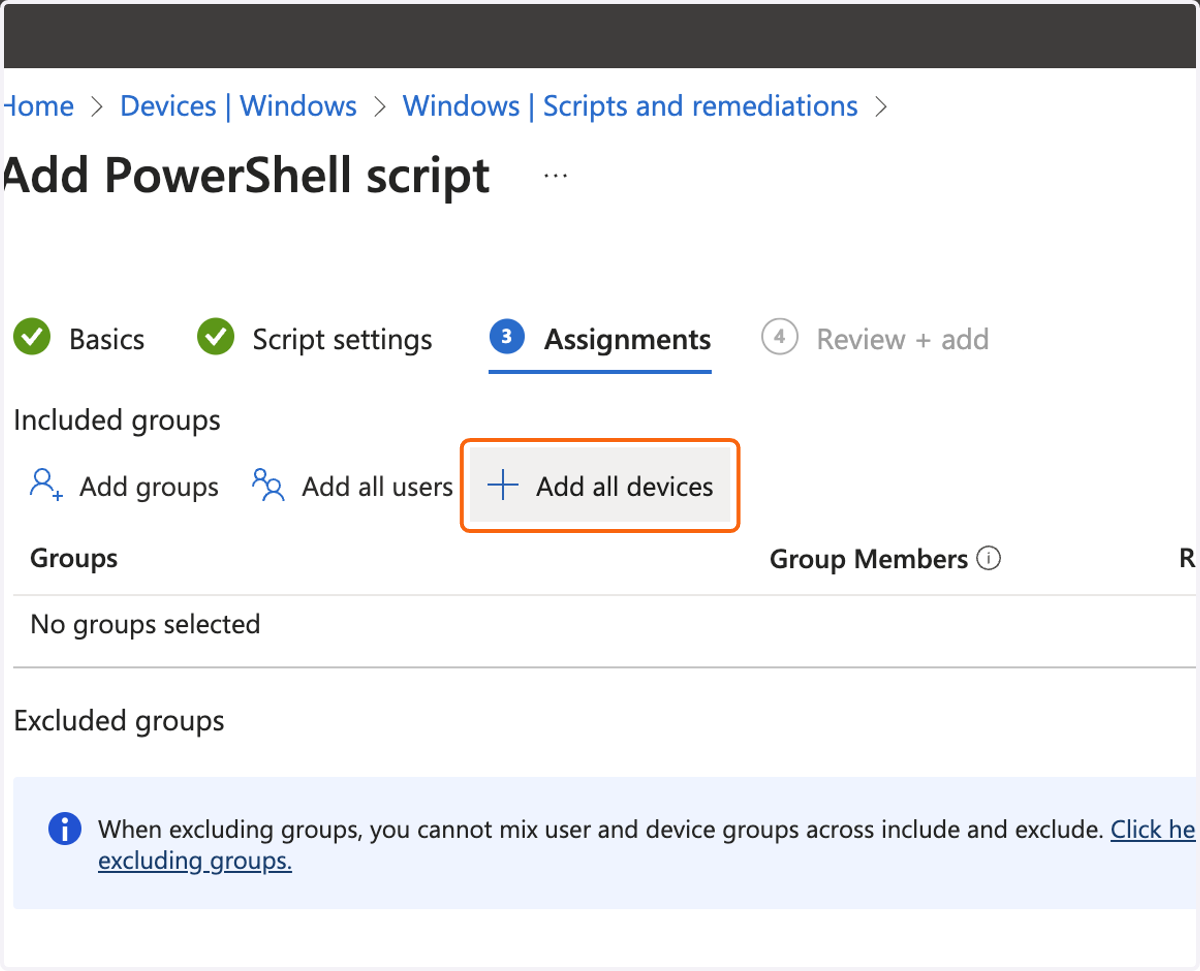Click the Included groups heading
The height and width of the screenshot is (971, 1200).
pyautogui.click(x=117, y=421)
